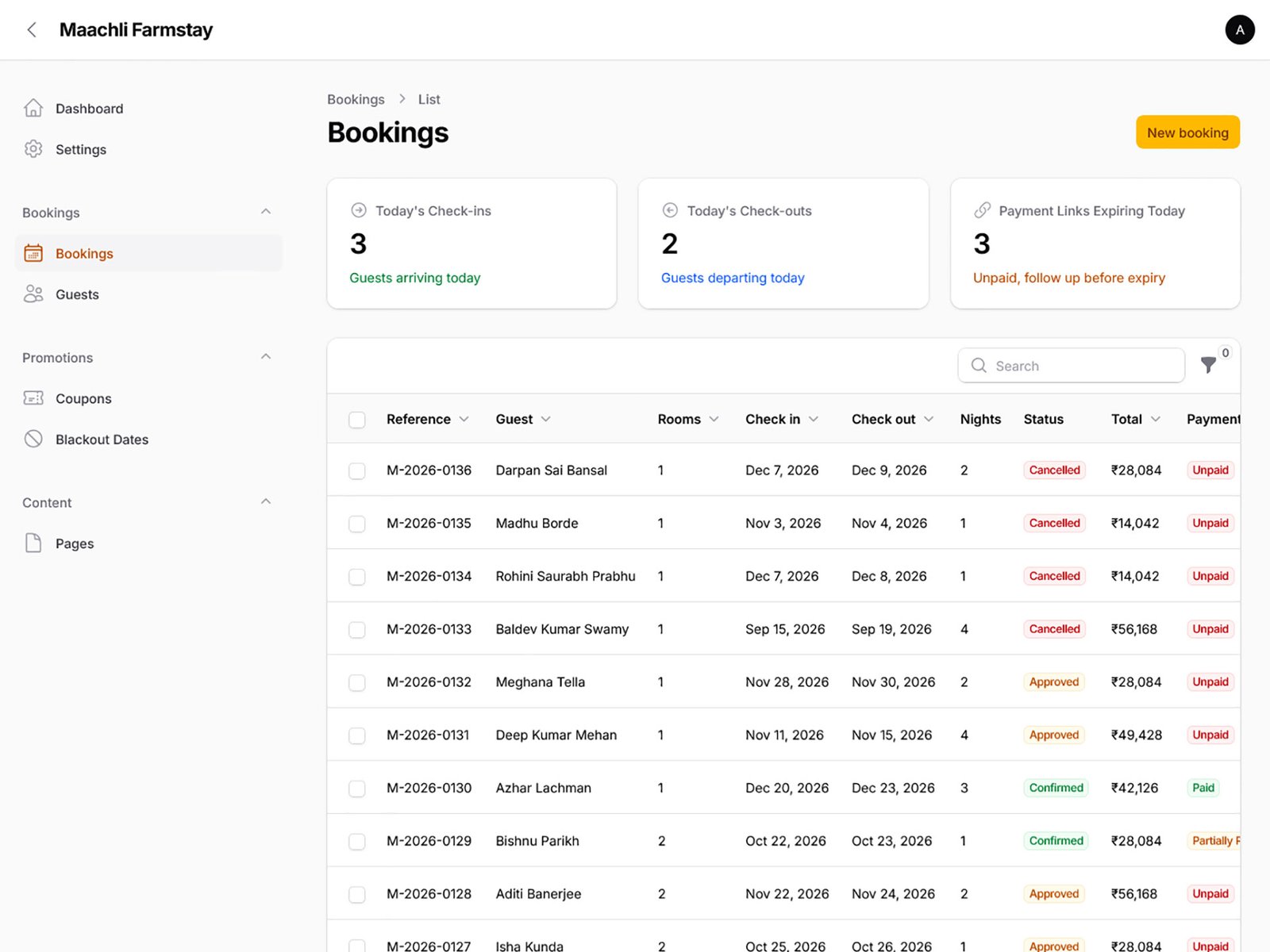Viewport: 1270px width, 952px height.
Task: Click the Today's Check-outs arrow icon
Action: coord(670,210)
